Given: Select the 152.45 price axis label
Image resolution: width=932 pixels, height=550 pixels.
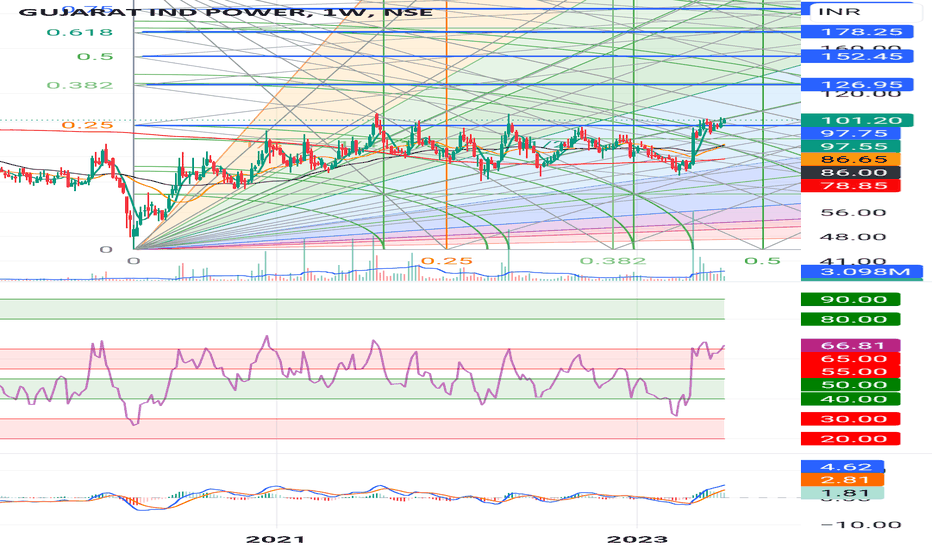Looking at the screenshot, I should tap(857, 56).
